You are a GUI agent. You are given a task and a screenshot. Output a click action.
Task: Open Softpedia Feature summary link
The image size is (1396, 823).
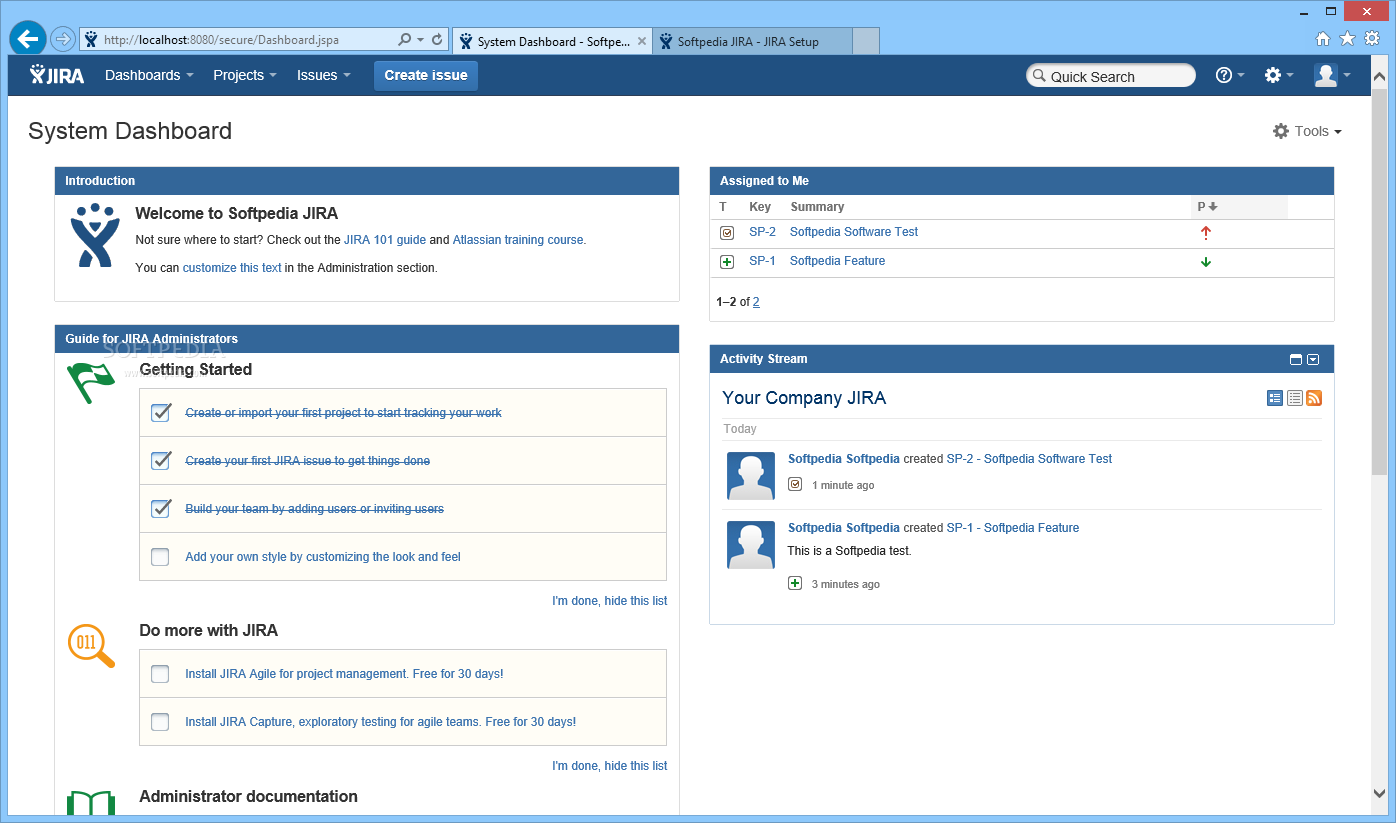coord(837,261)
